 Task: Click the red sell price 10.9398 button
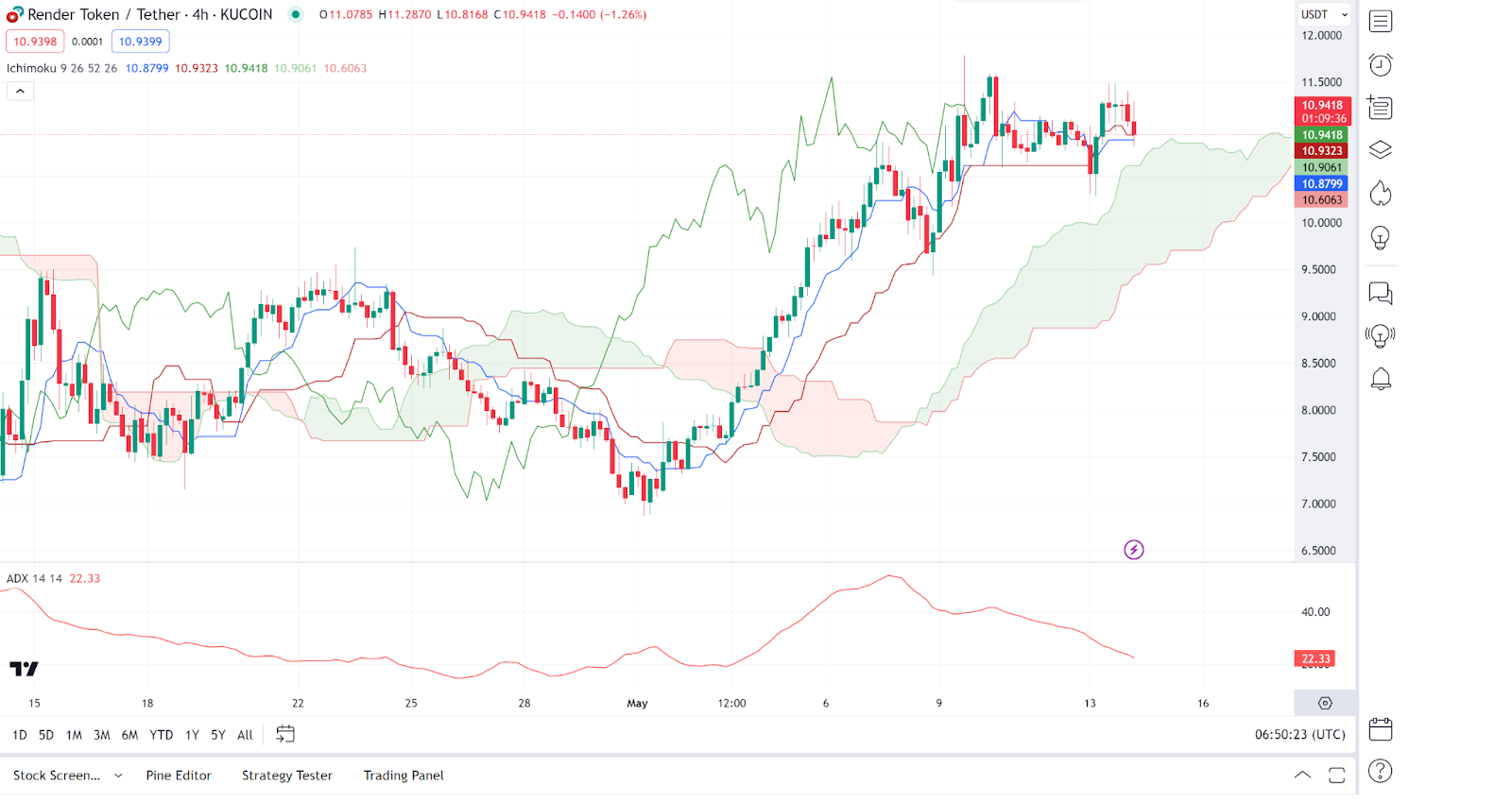[x=35, y=42]
